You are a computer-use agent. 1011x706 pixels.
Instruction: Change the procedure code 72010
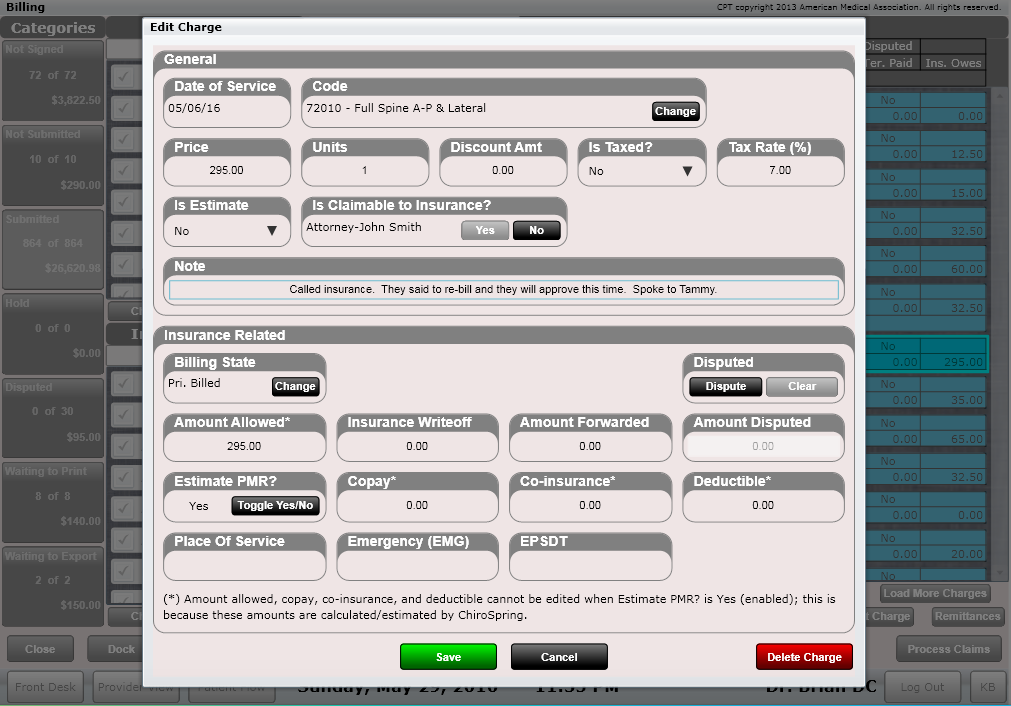(675, 111)
